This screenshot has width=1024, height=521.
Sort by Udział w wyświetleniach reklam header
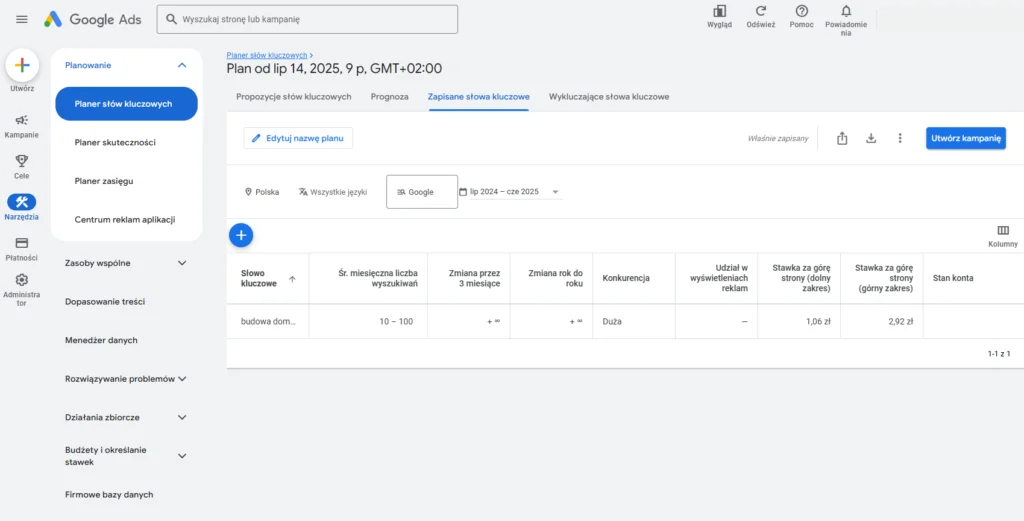pos(718,278)
